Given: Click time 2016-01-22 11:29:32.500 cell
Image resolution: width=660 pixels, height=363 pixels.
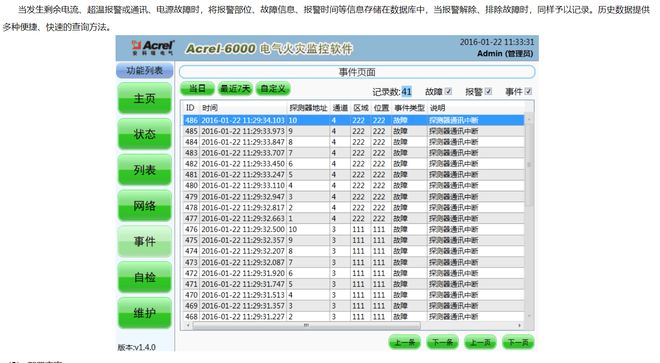Looking at the screenshot, I should click(243, 230).
